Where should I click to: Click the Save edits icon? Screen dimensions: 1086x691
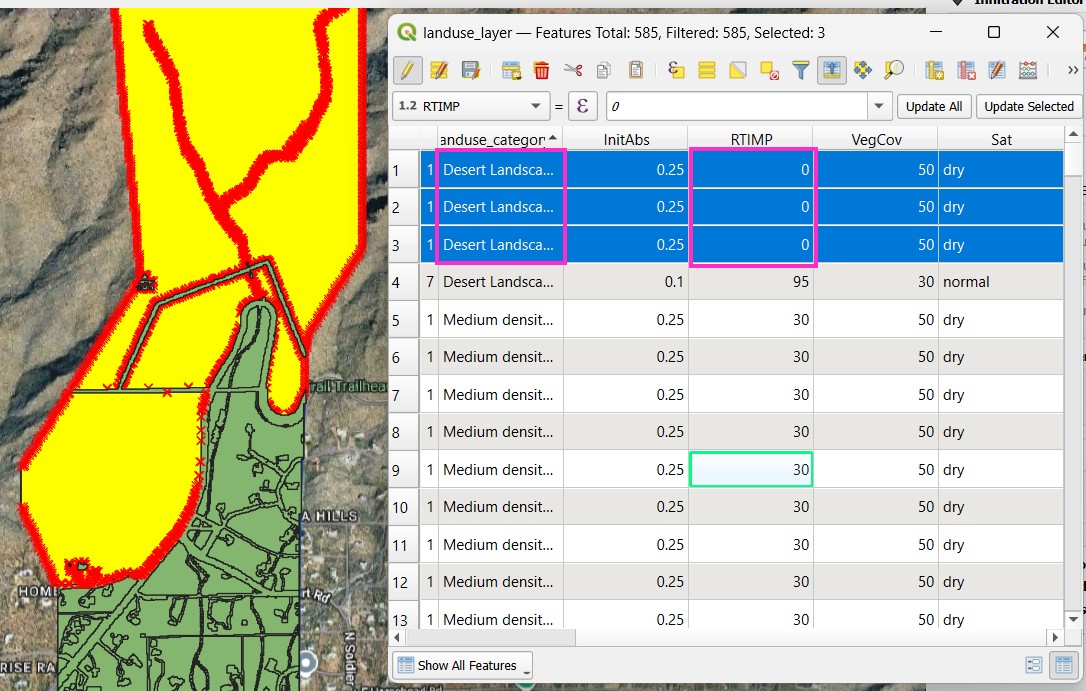tap(470, 70)
